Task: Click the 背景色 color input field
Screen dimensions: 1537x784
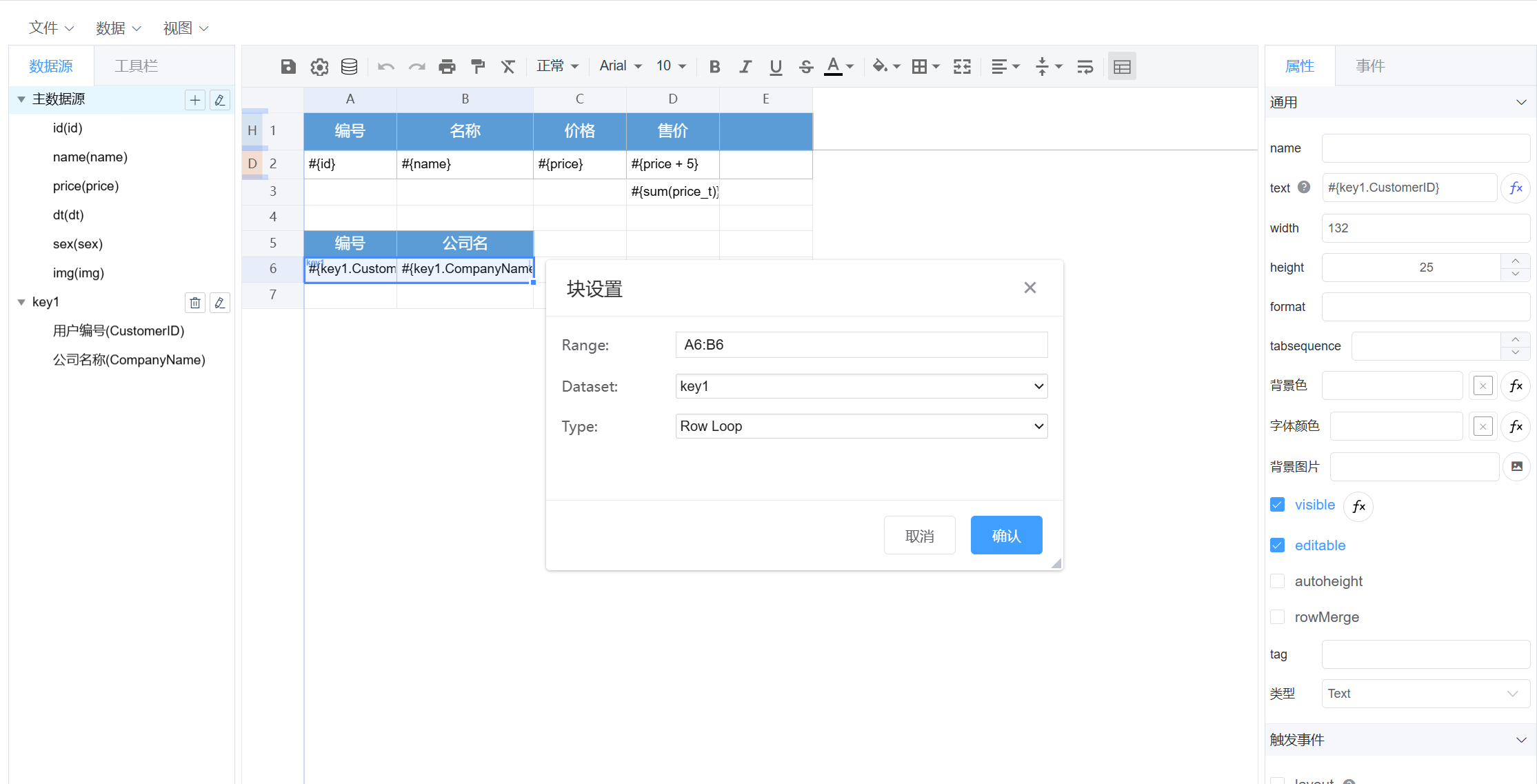Action: pyautogui.click(x=1392, y=385)
